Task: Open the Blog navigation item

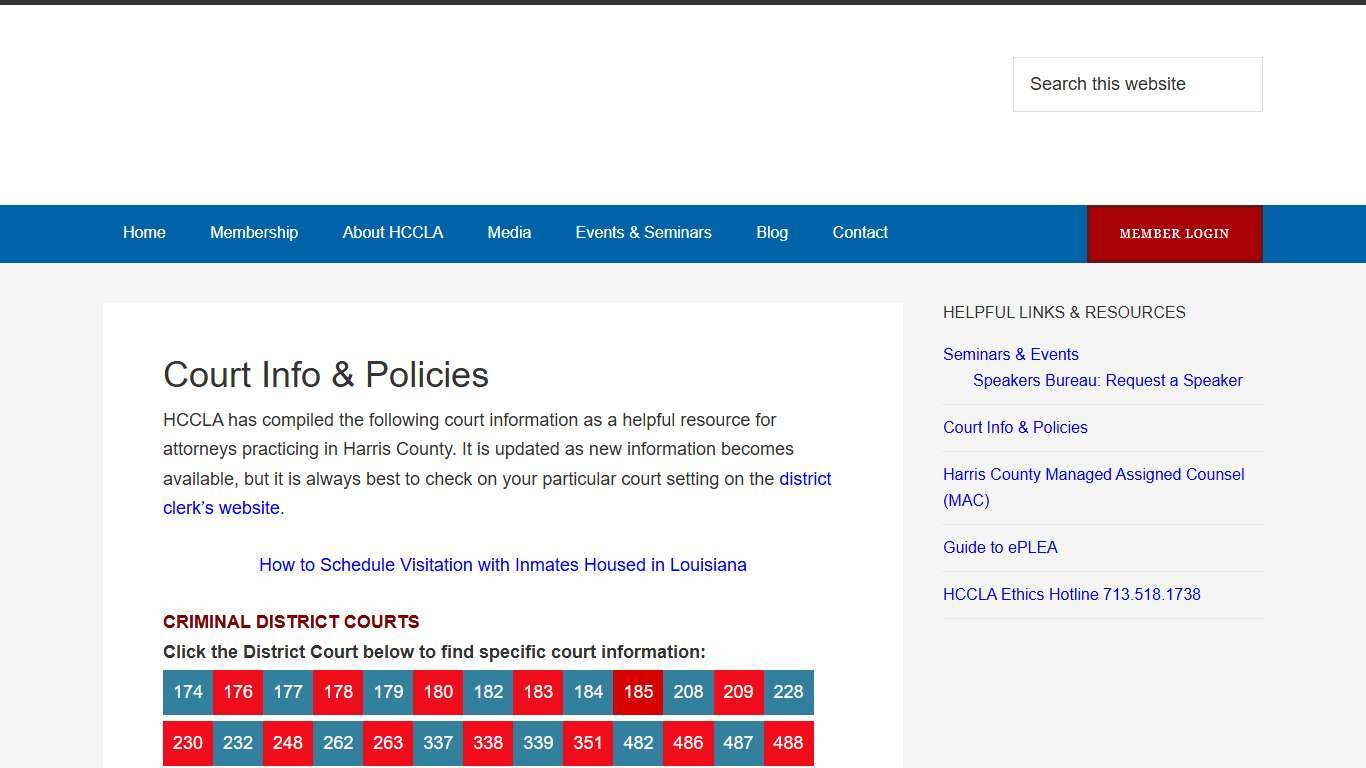Action: click(x=771, y=233)
